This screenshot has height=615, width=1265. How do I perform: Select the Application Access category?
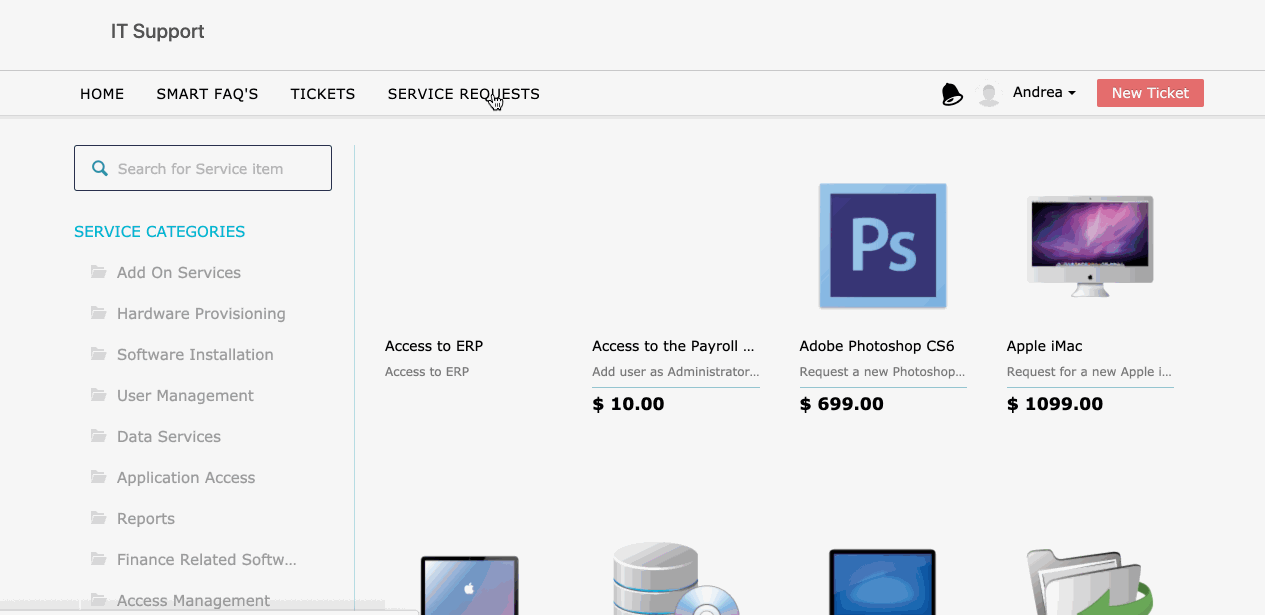pos(186,477)
